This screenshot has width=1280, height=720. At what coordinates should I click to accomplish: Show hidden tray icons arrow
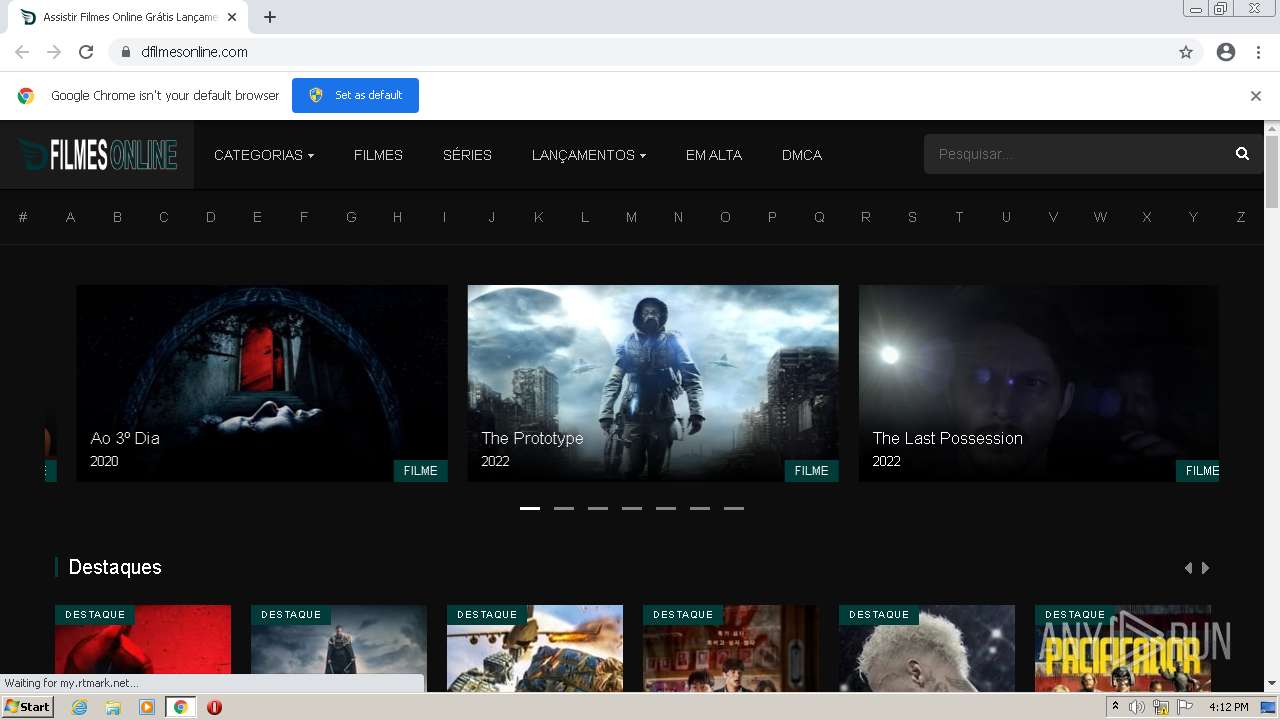point(1115,707)
